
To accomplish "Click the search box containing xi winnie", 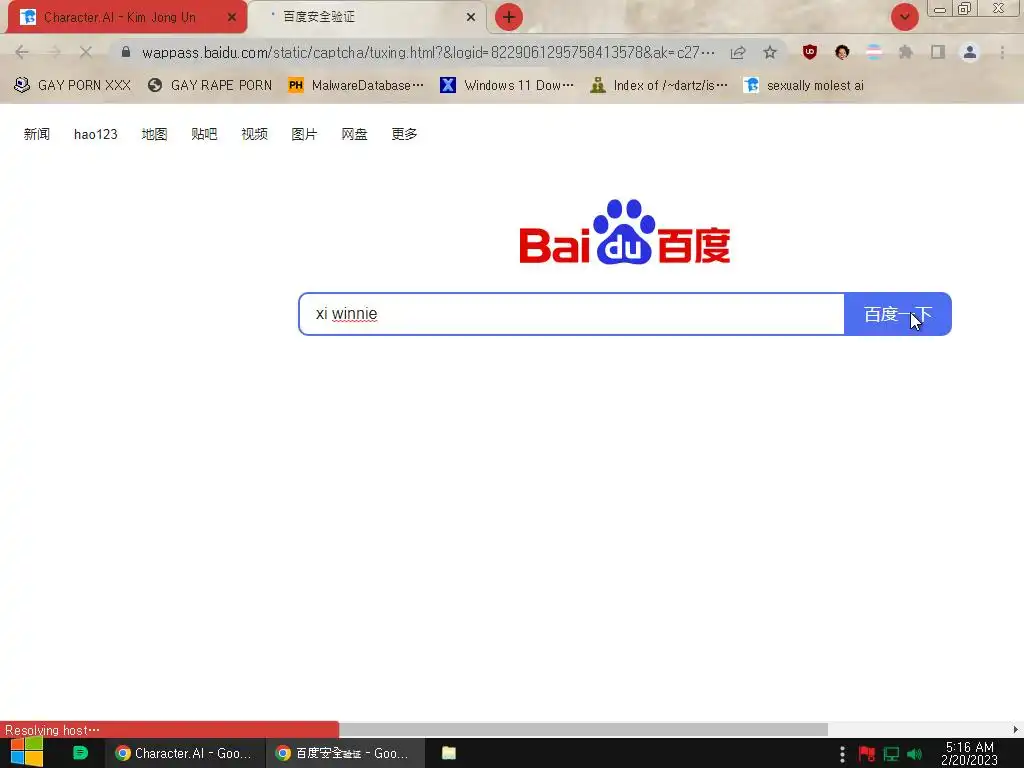I will 571,314.
